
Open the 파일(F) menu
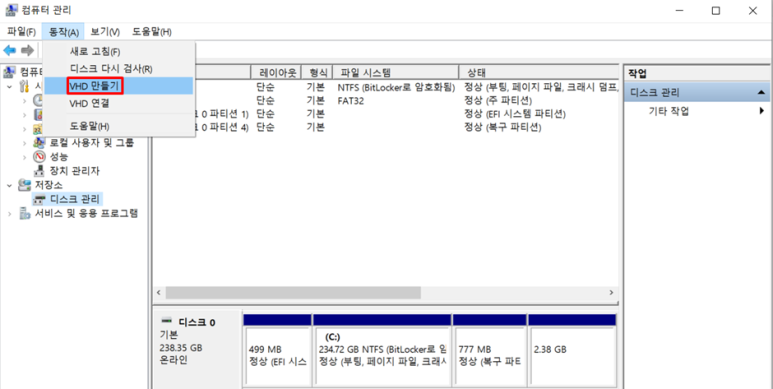point(21,32)
